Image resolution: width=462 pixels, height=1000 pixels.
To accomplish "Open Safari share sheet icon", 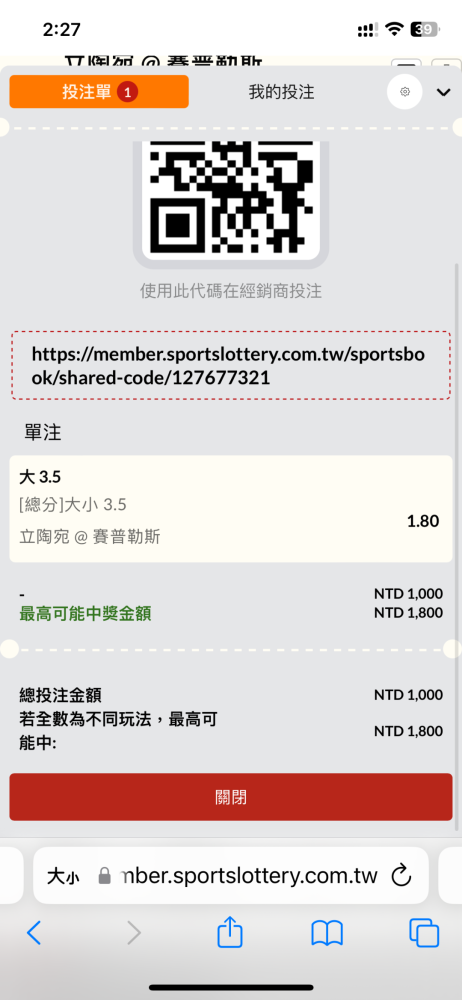I will click(x=230, y=933).
